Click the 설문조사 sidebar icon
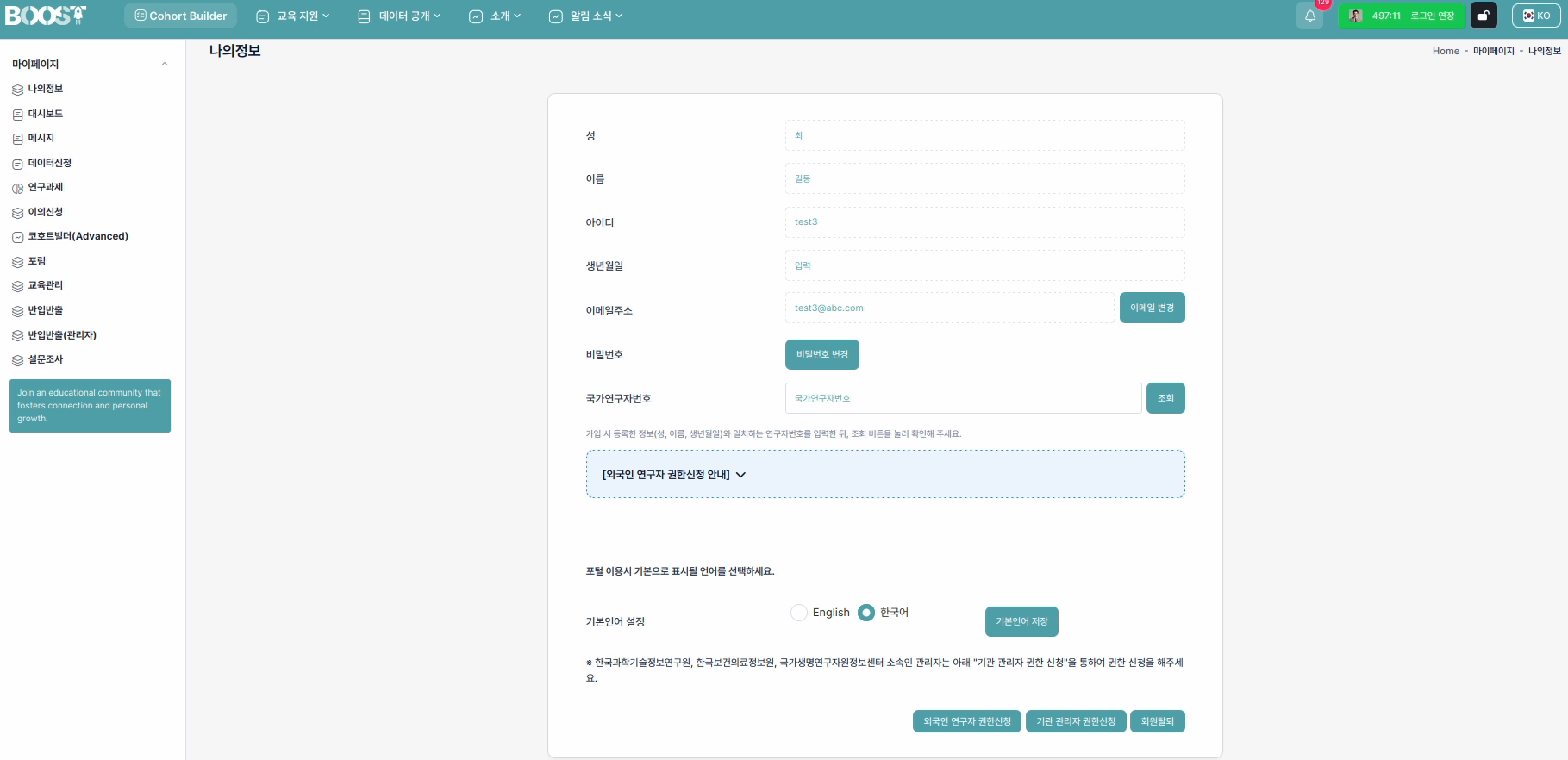 17,360
